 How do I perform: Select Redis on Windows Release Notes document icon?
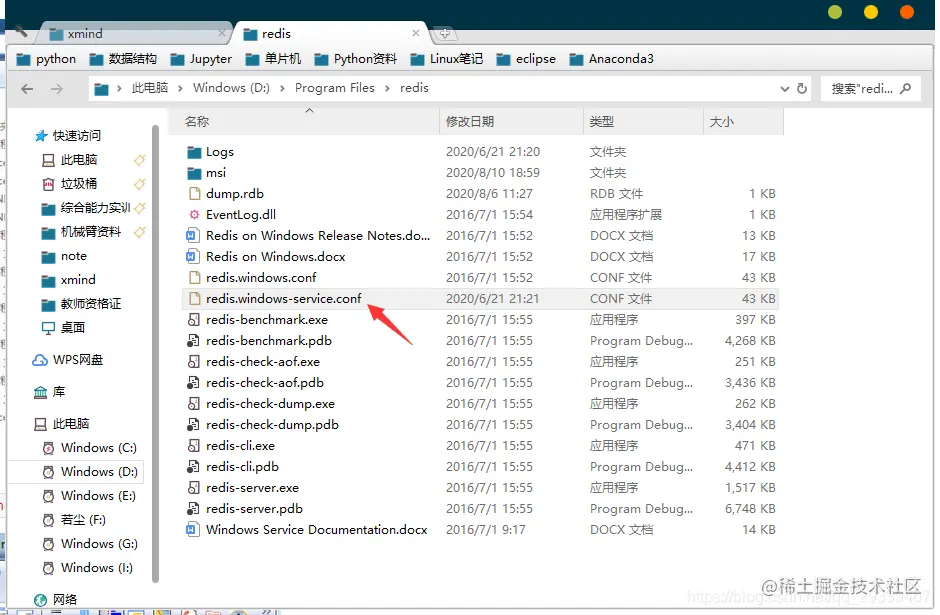point(192,236)
